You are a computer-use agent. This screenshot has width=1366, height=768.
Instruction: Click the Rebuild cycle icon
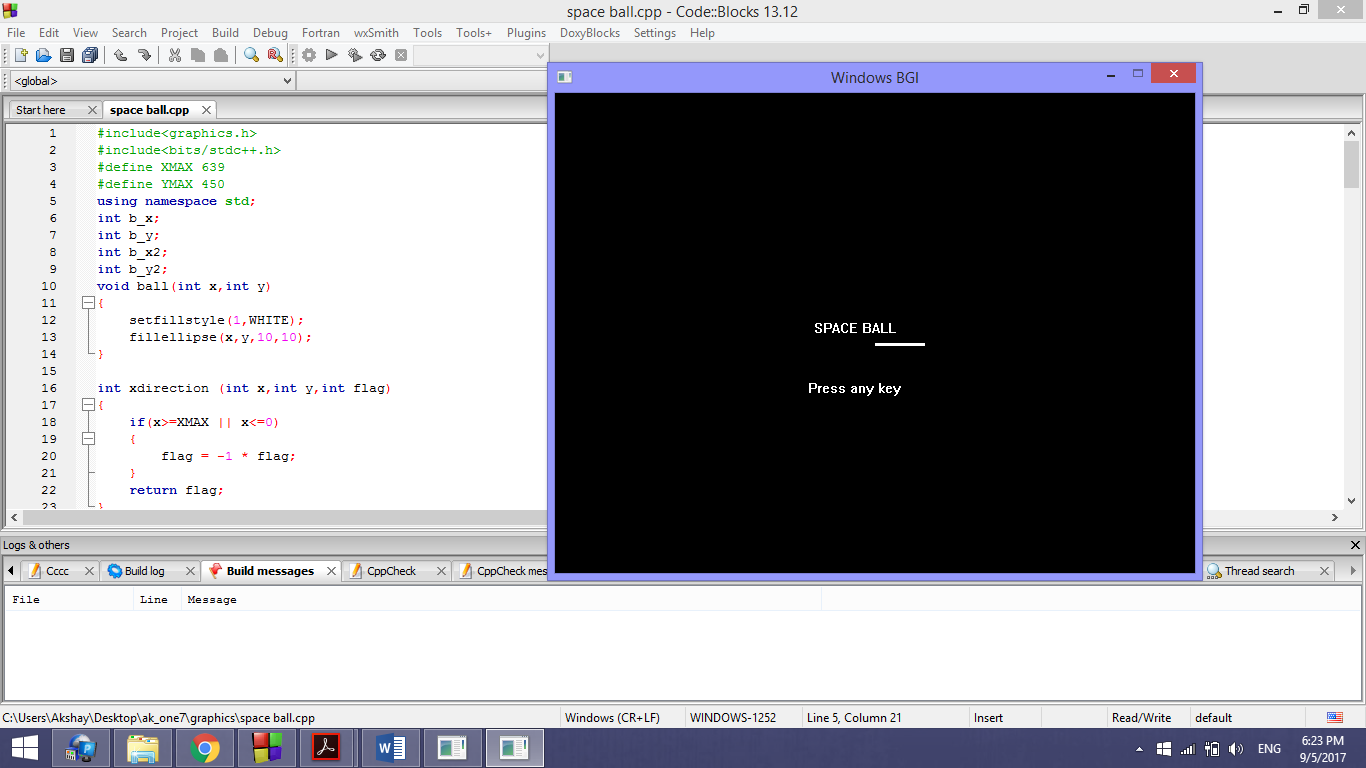(378, 55)
